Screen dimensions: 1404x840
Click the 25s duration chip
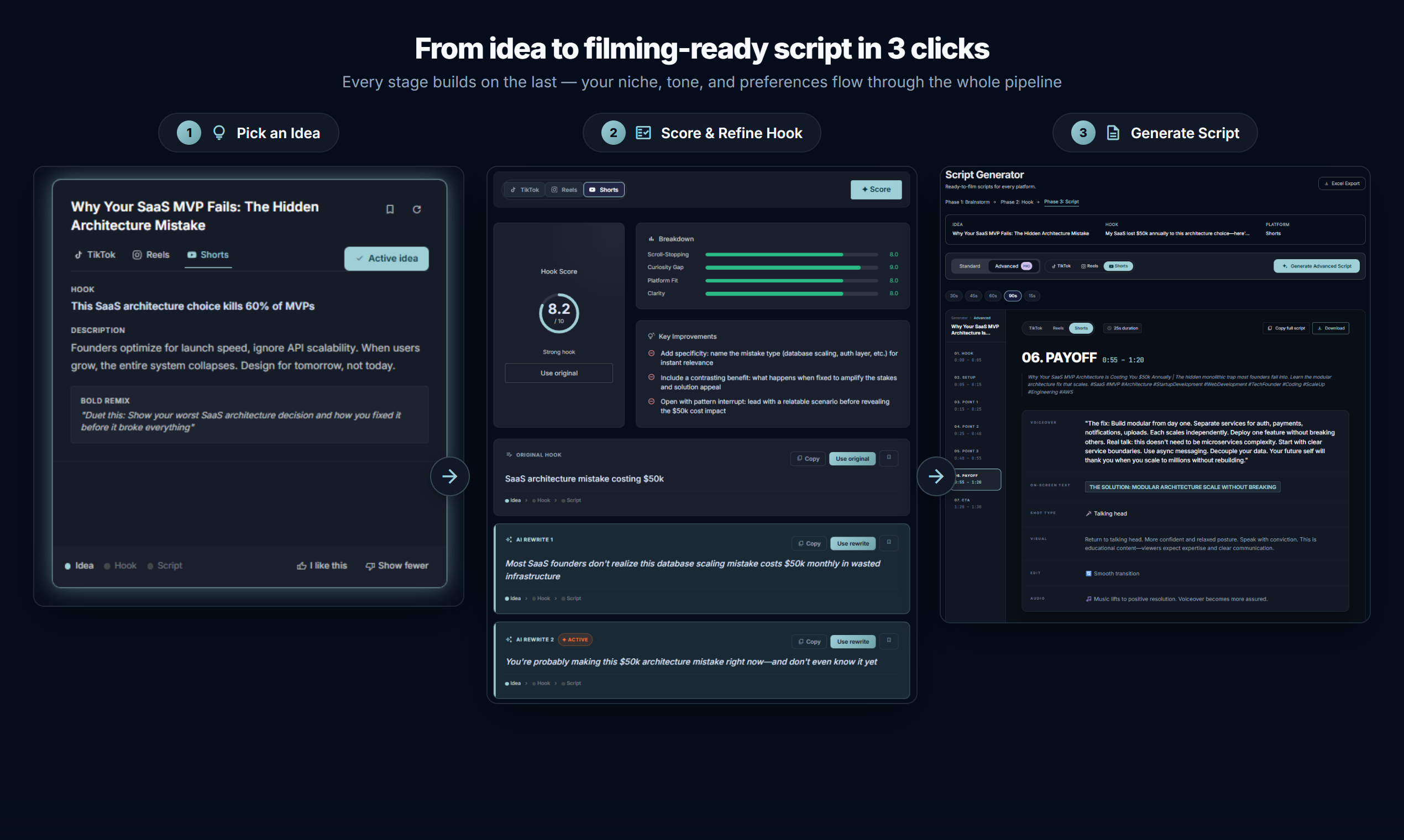click(1122, 328)
